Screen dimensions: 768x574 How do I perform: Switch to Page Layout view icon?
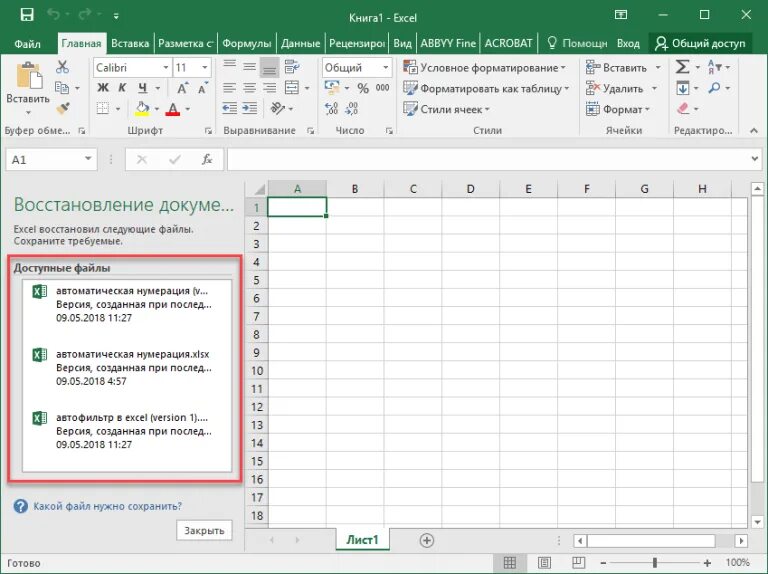click(544, 563)
